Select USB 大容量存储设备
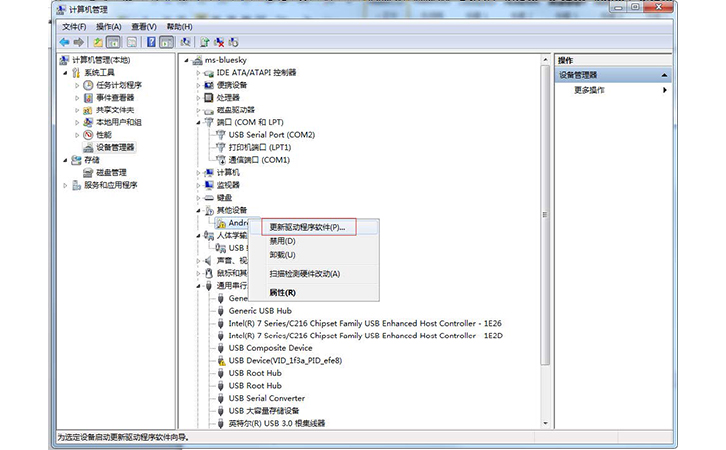The image size is (726, 450). 264,411
